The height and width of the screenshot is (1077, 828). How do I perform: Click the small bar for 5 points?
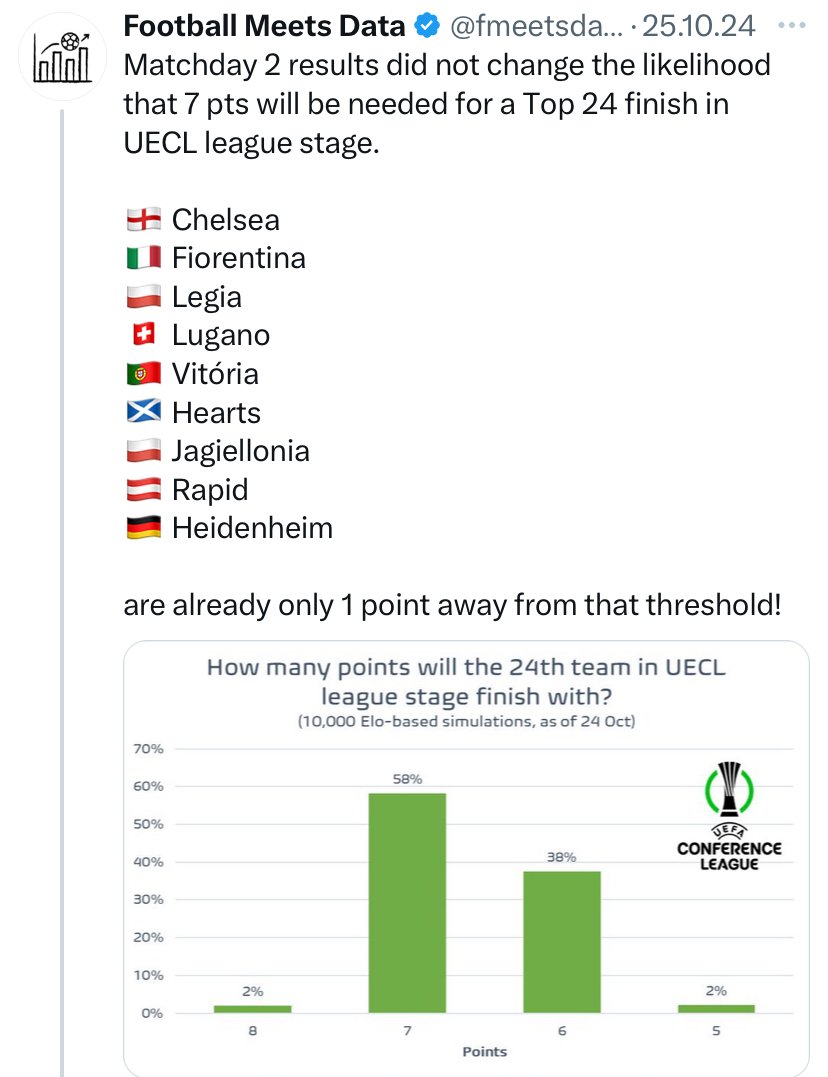click(x=716, y=1009)
